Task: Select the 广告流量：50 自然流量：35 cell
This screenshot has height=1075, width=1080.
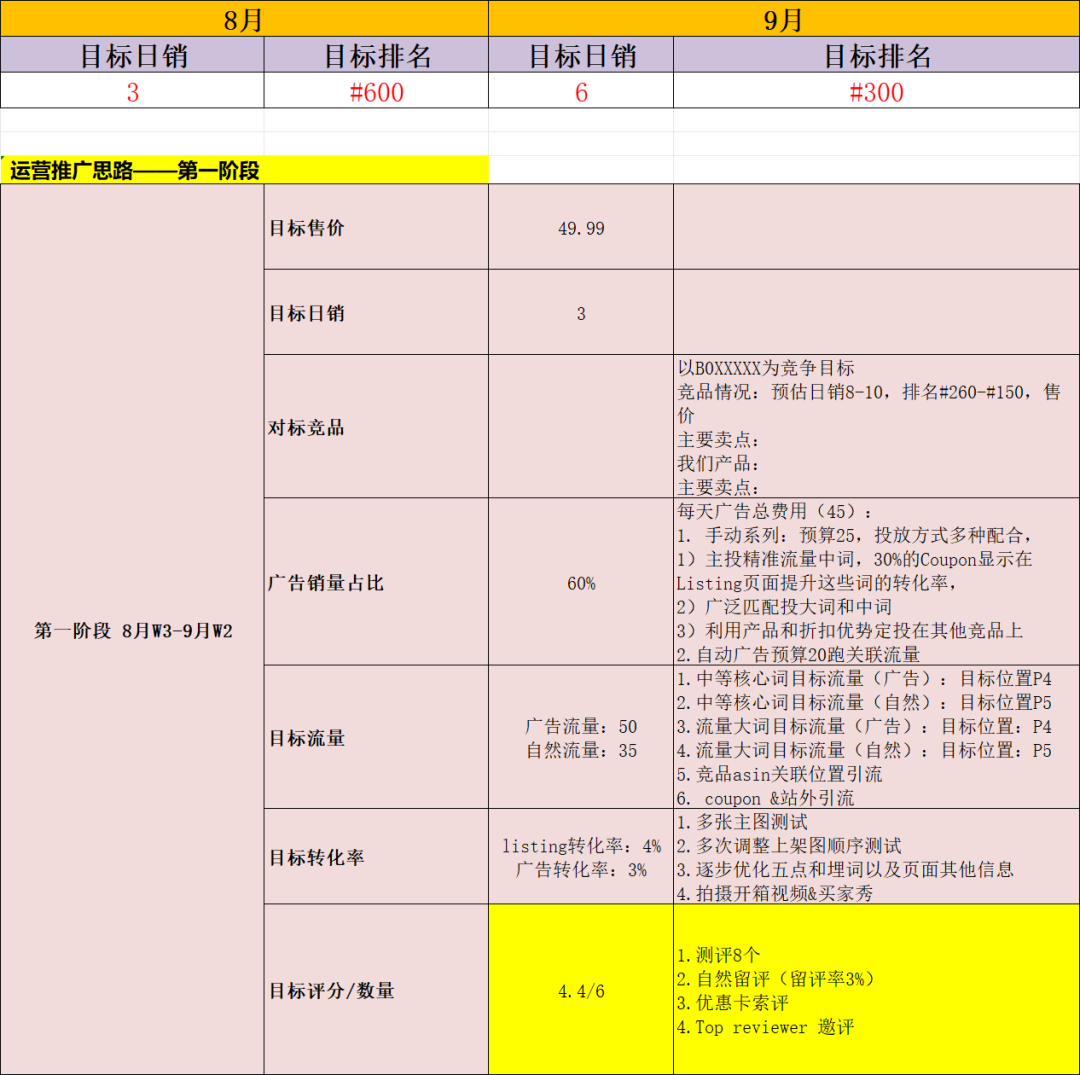Action: pos(581,737)
